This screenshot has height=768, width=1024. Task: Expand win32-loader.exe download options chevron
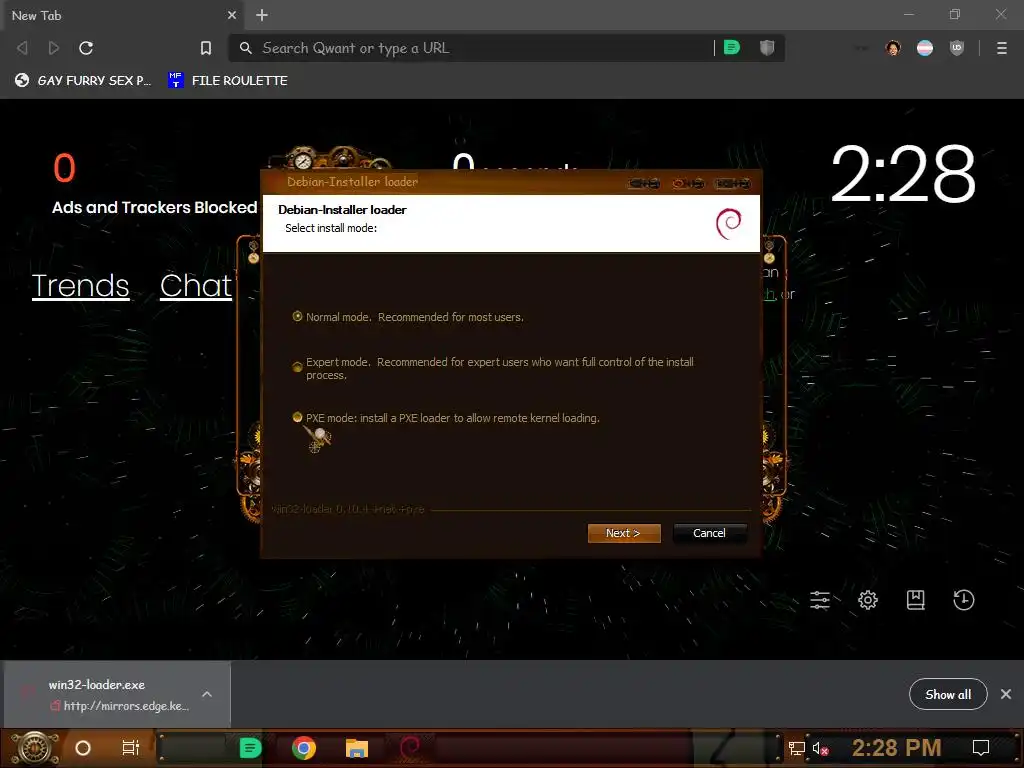(x=207, y=694)
